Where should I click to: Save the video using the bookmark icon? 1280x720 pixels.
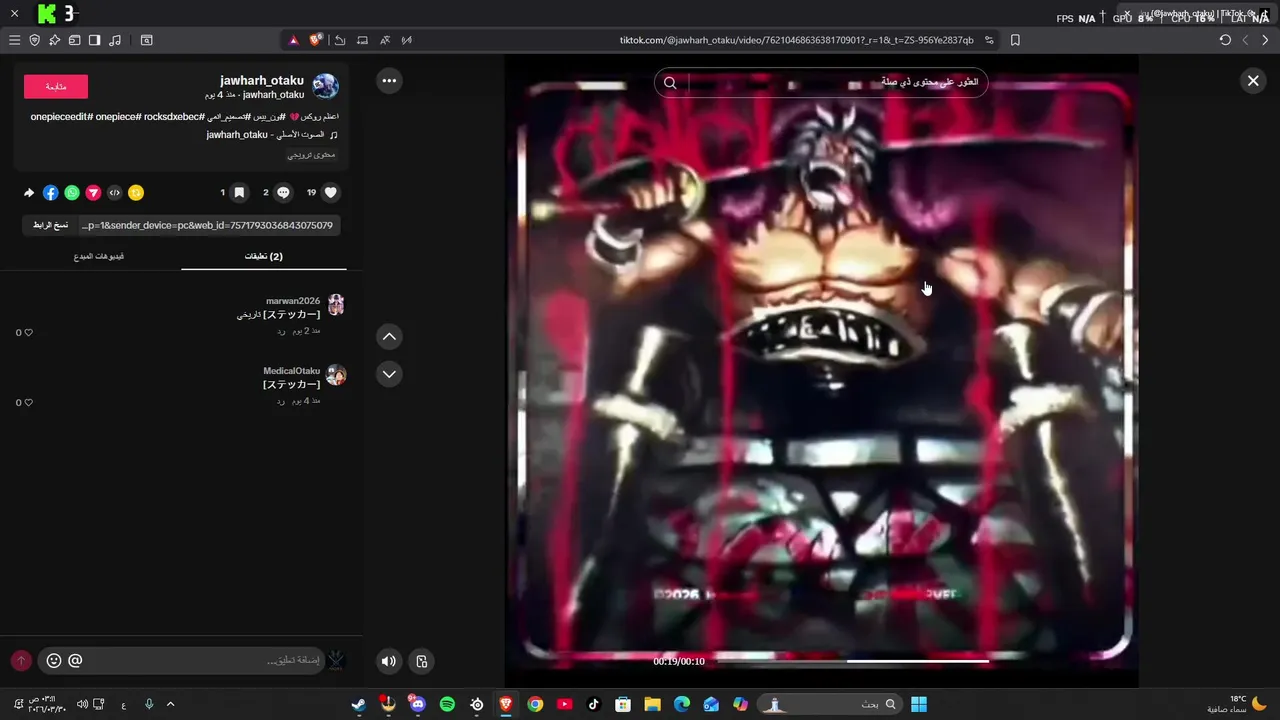click(239, 193)
